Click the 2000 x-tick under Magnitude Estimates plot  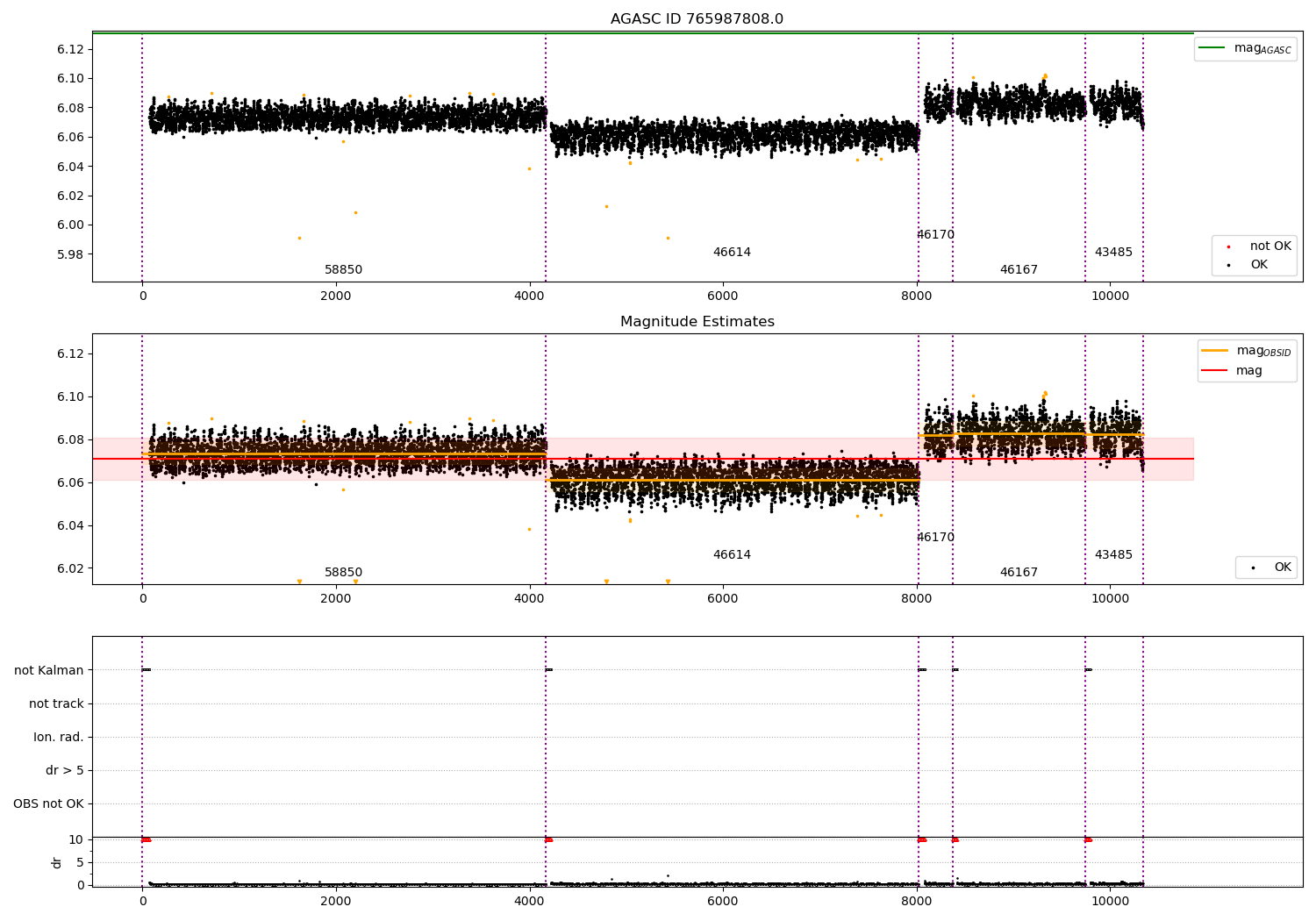click(x=336, y=599)
